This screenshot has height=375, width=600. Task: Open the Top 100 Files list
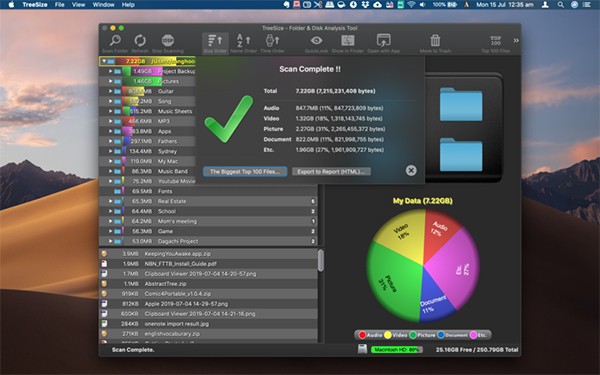(x=495, y=43)
